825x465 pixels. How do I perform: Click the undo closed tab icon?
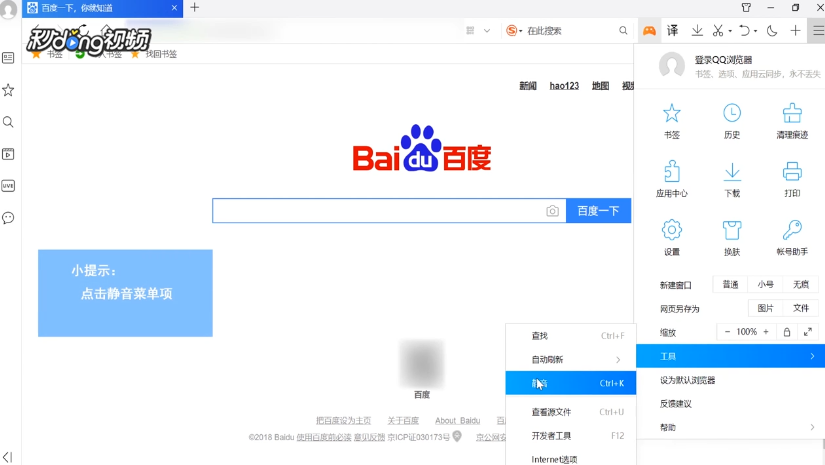pos(744,31)
